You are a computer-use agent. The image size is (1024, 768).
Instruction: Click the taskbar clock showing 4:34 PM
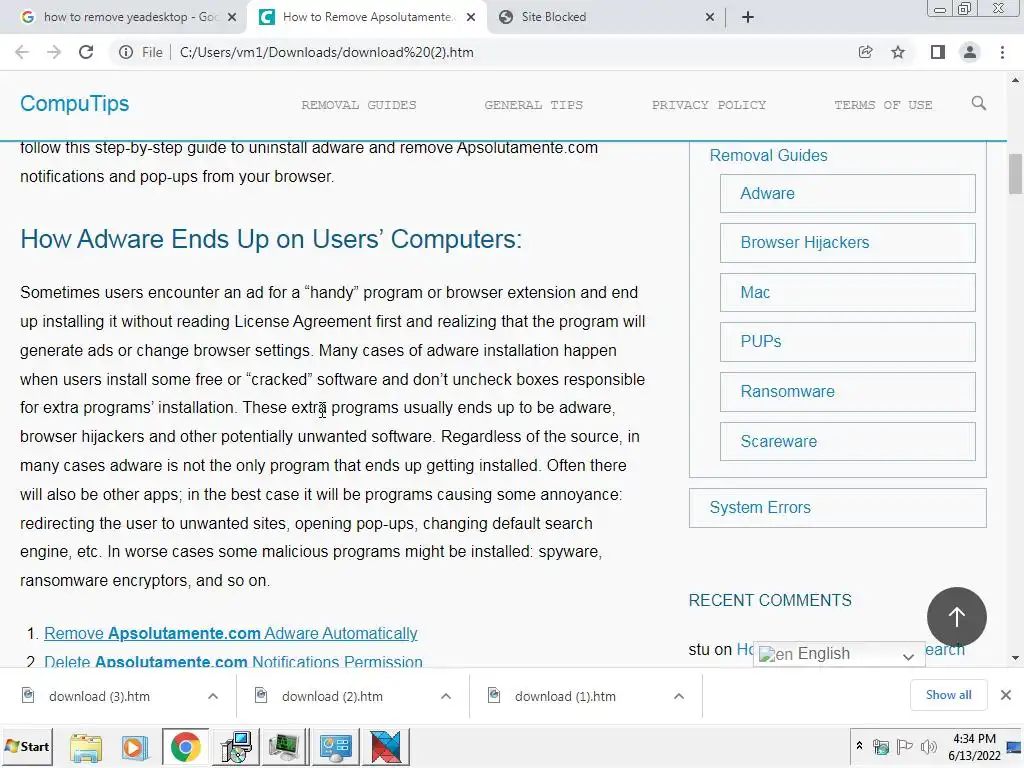point(974,746)
